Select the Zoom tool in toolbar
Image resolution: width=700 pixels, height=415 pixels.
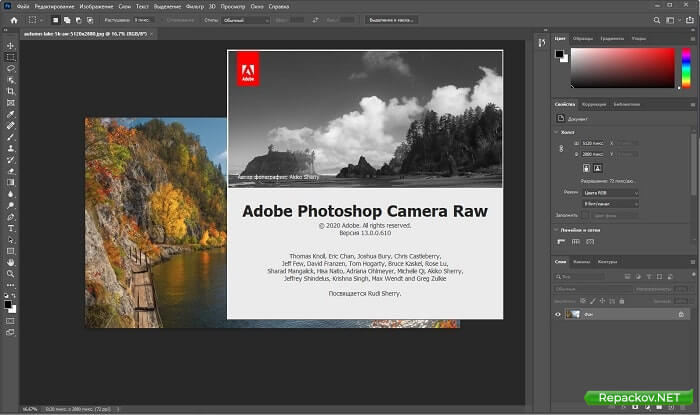[11, 273]
